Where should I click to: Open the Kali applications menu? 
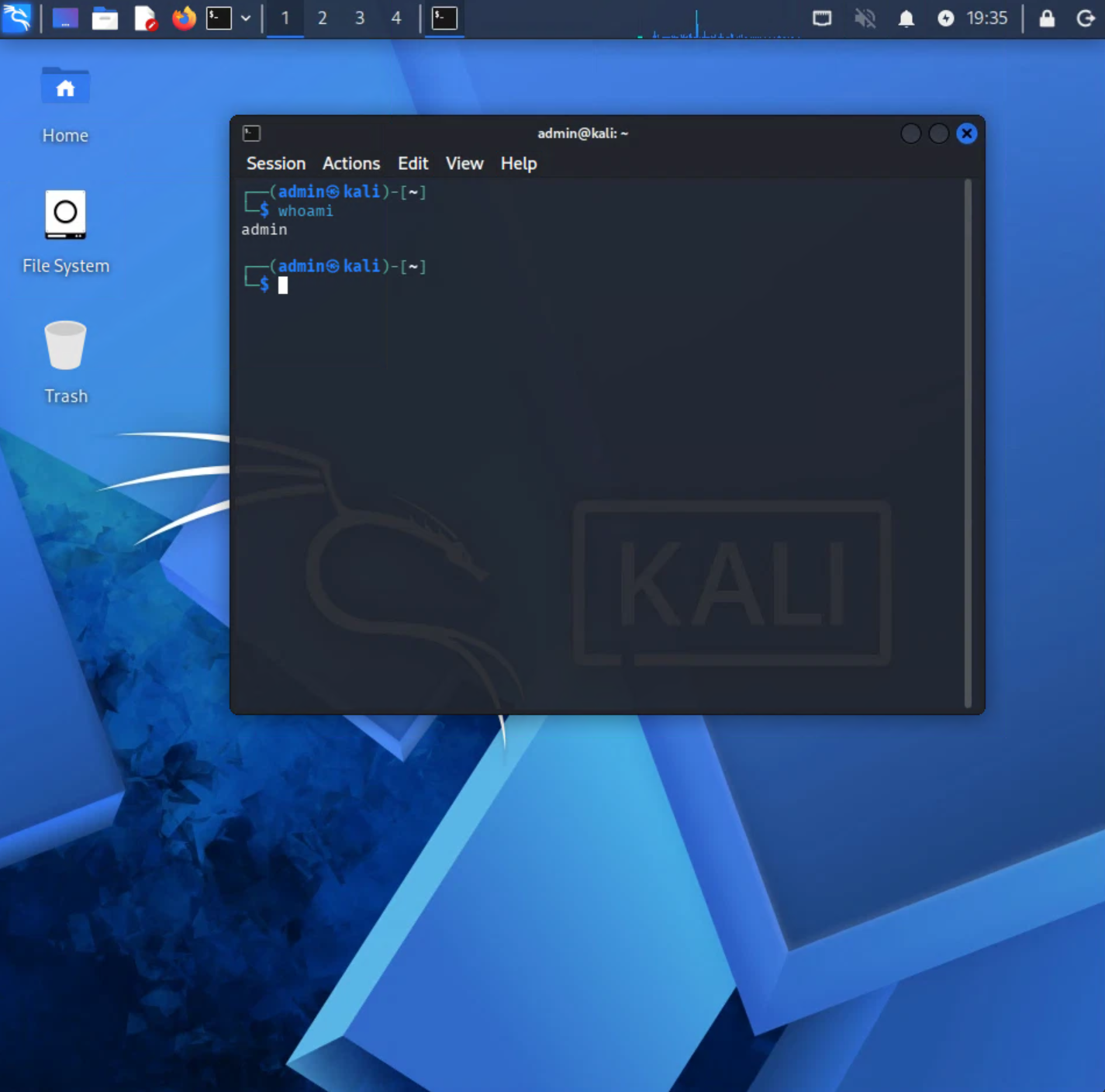point(16,18)
